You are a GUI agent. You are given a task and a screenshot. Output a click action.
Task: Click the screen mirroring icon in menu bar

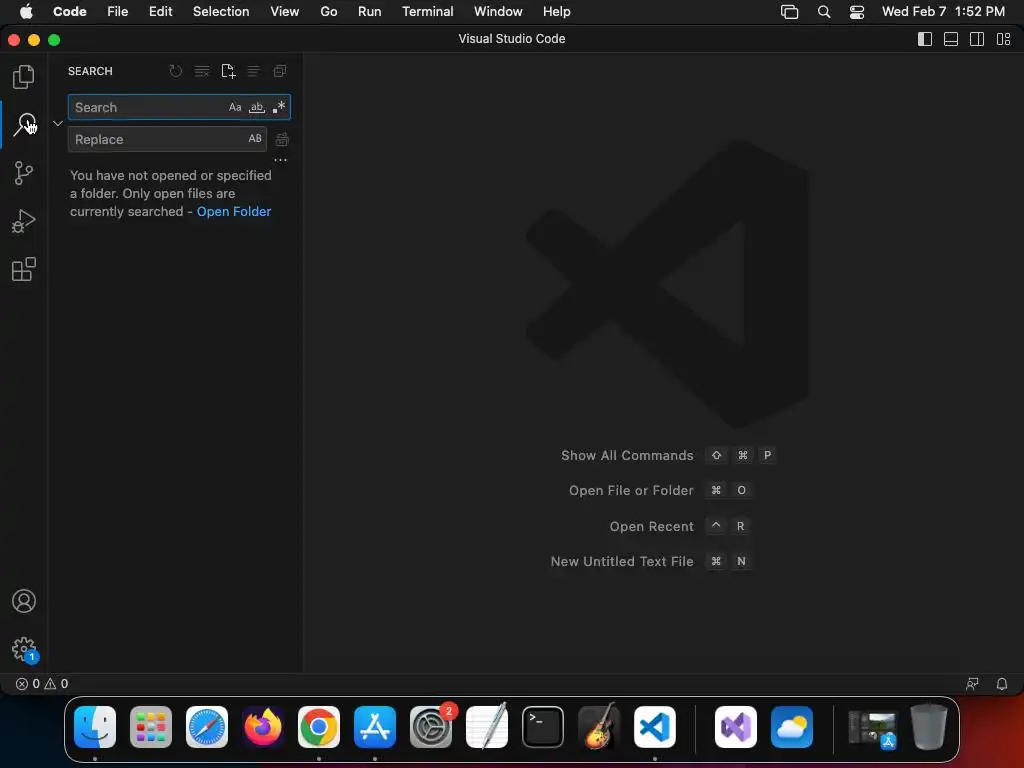click(790, 12)
